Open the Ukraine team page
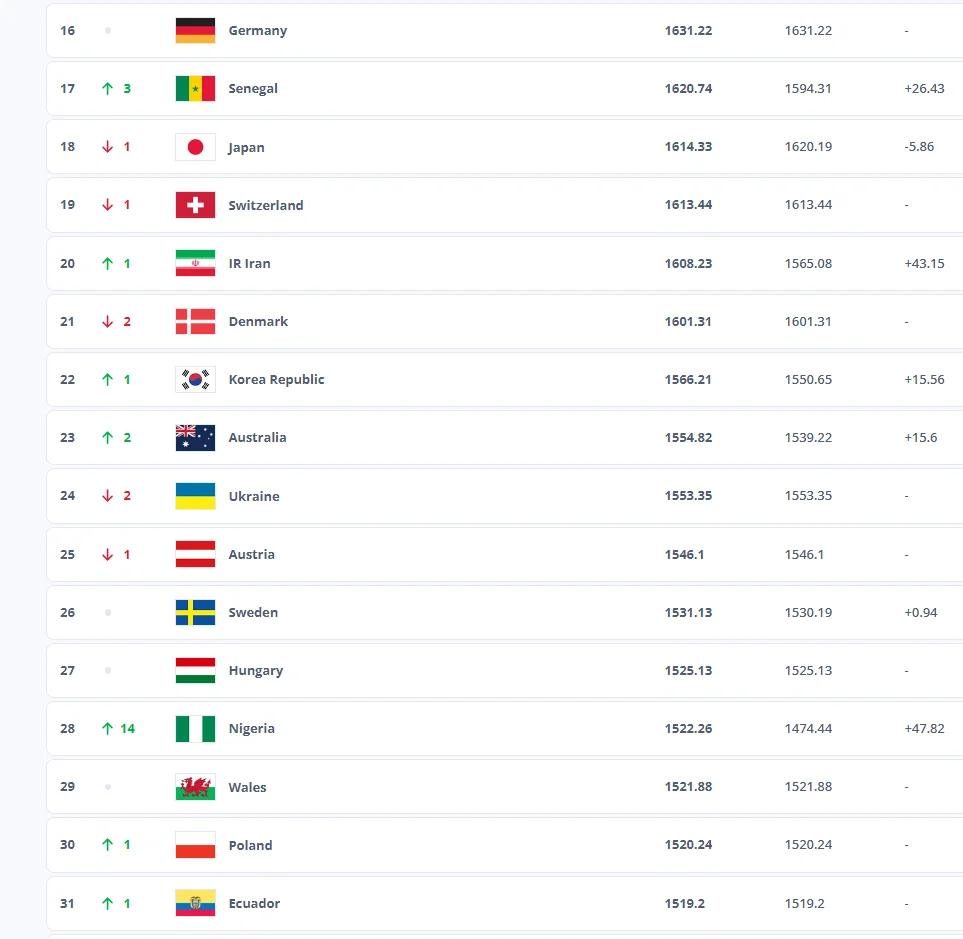 coord(254,497)
